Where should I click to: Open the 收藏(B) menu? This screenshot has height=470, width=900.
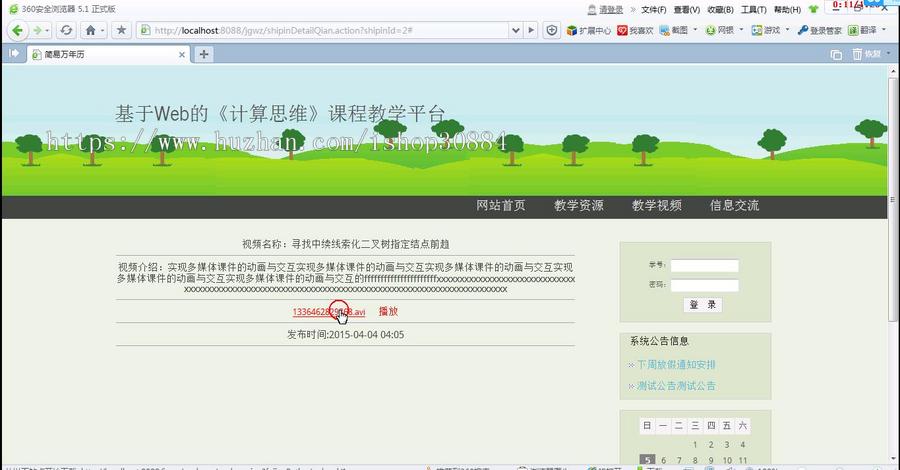[720, 10]
